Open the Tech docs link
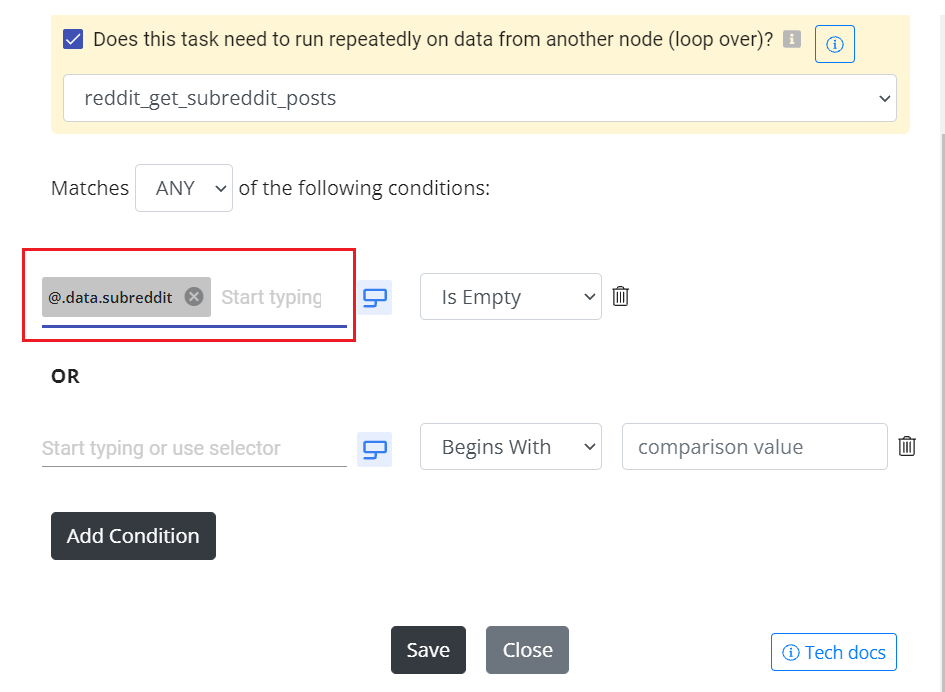Screen dimensions: 945x692 tap(834, 652)
